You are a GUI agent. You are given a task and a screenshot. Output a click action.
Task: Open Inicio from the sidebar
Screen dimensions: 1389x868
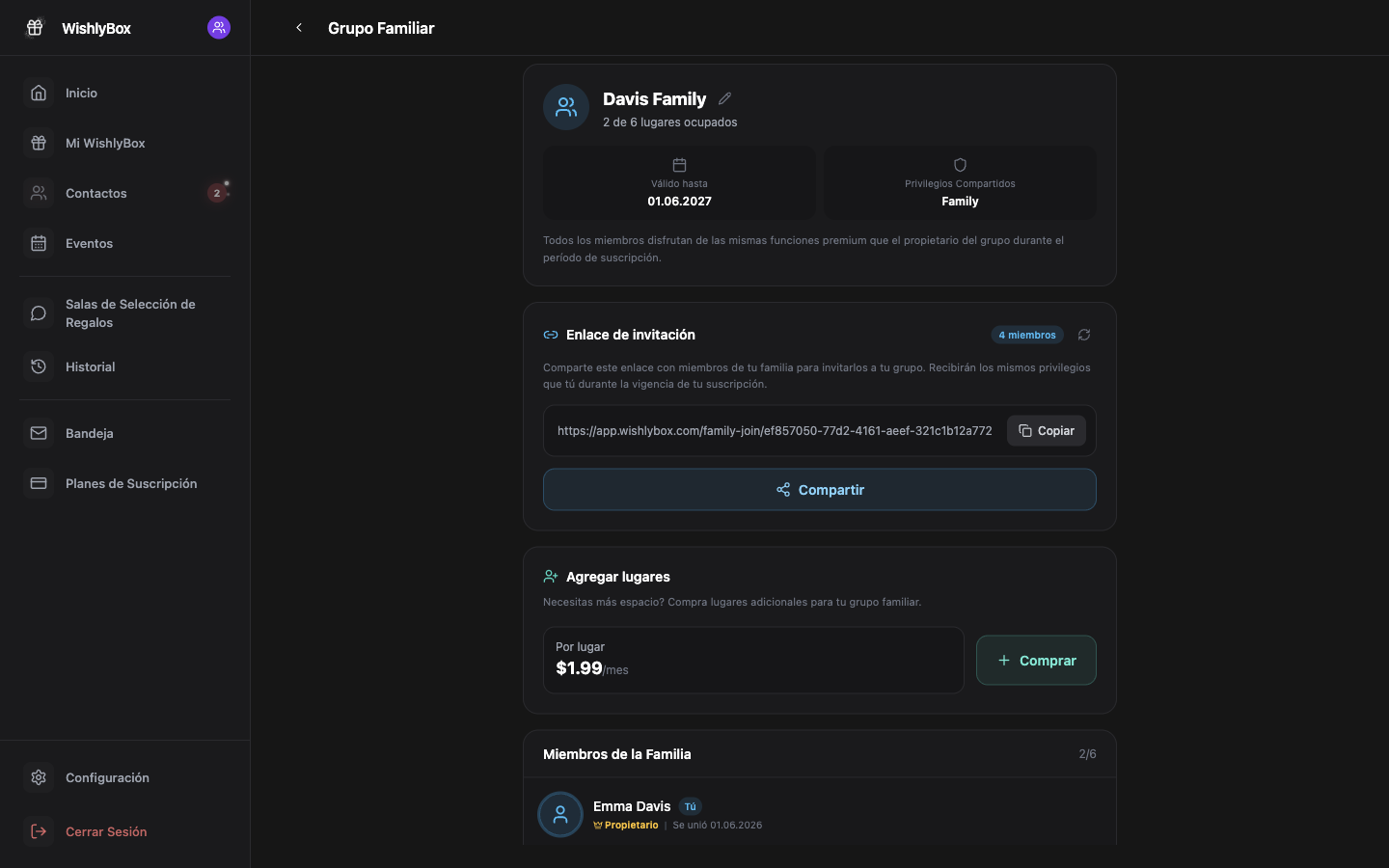pyautogui.click(x=125, y=93)
